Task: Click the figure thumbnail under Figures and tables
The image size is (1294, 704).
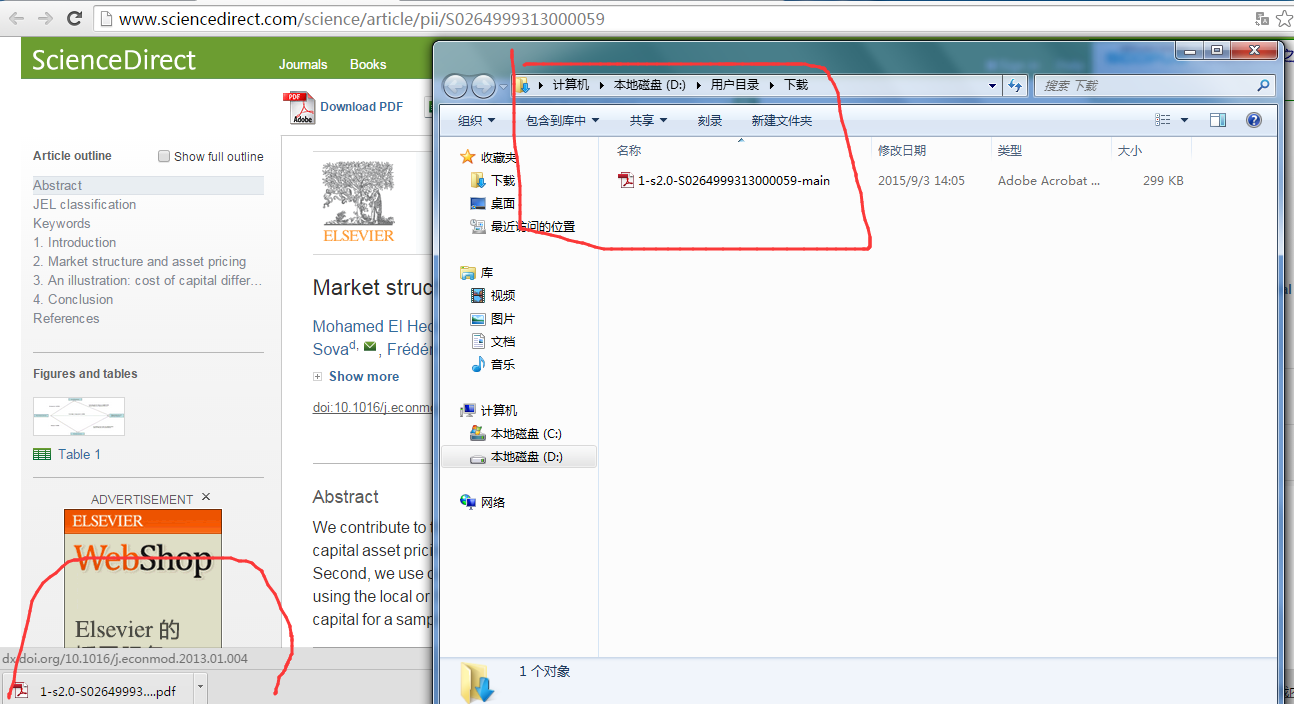Action: [x=79, y=416]
